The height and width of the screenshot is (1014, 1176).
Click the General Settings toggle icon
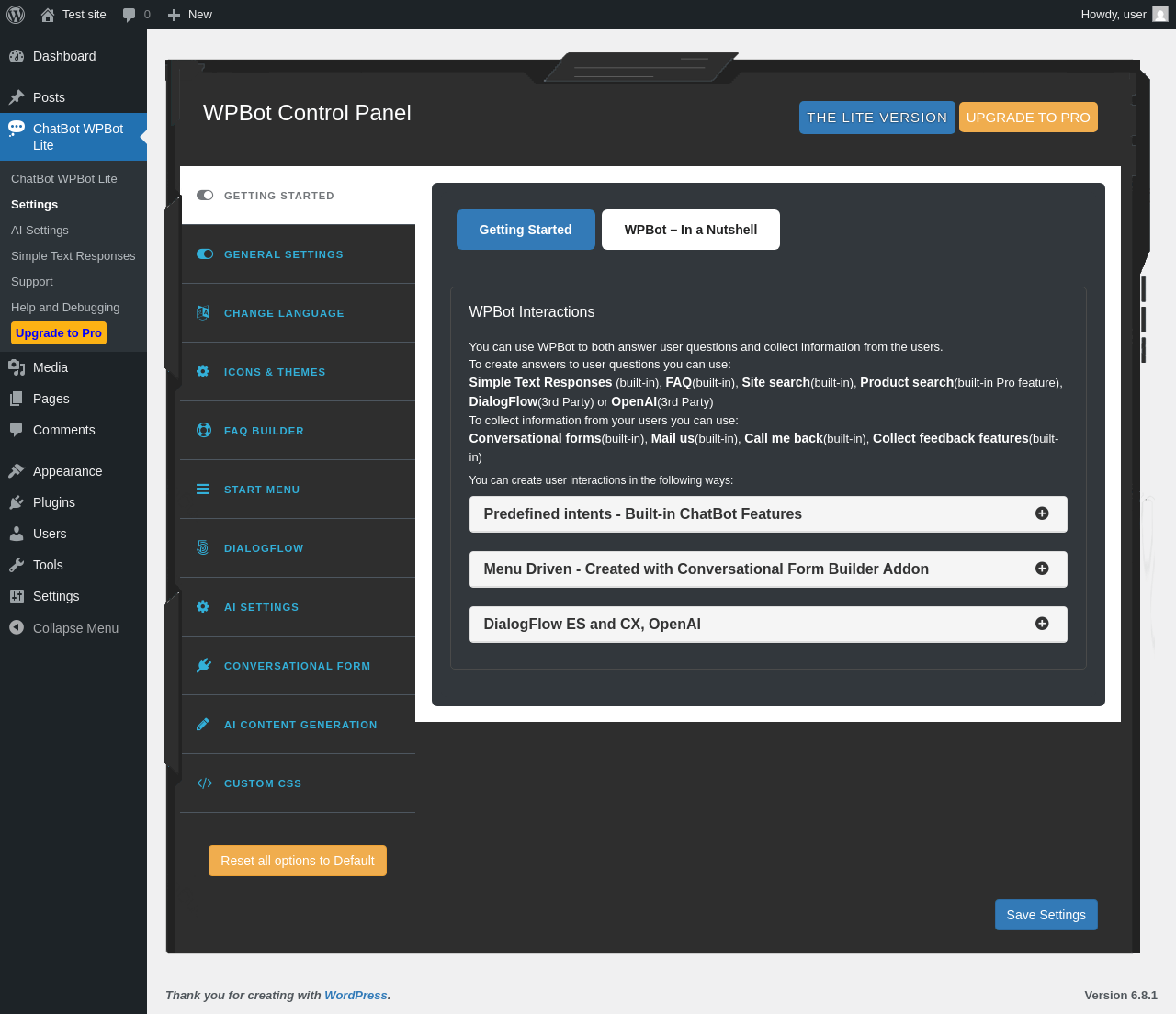coord(205,254)
